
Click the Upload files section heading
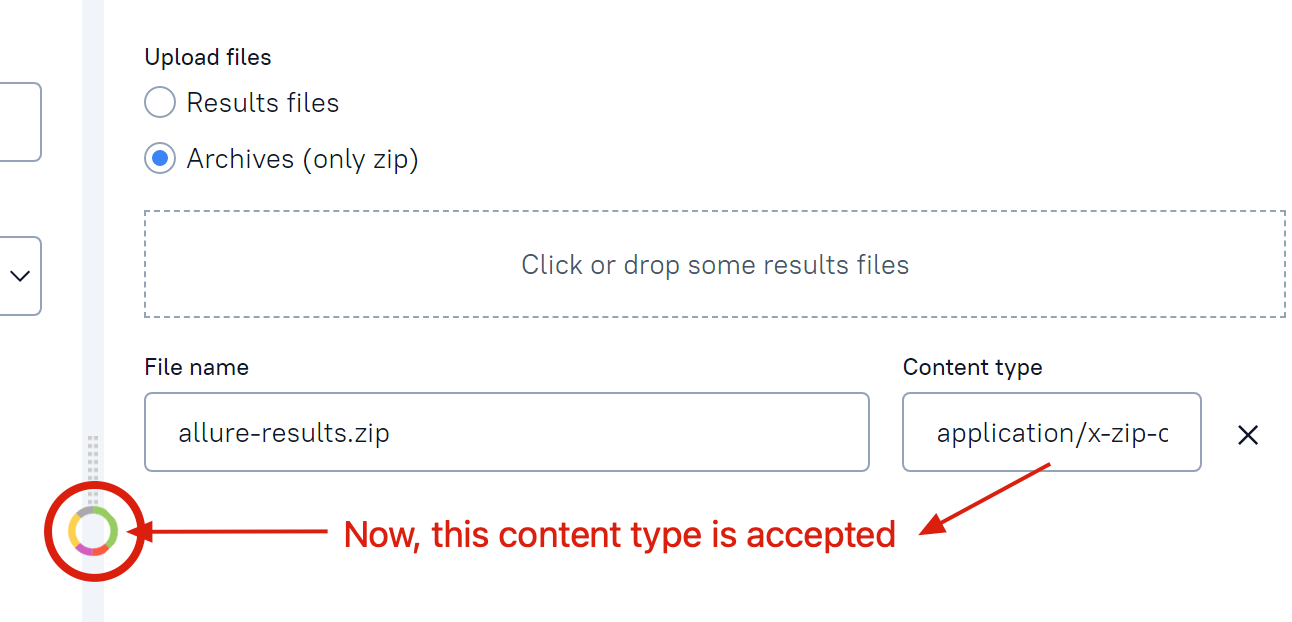tap(207, 57)
